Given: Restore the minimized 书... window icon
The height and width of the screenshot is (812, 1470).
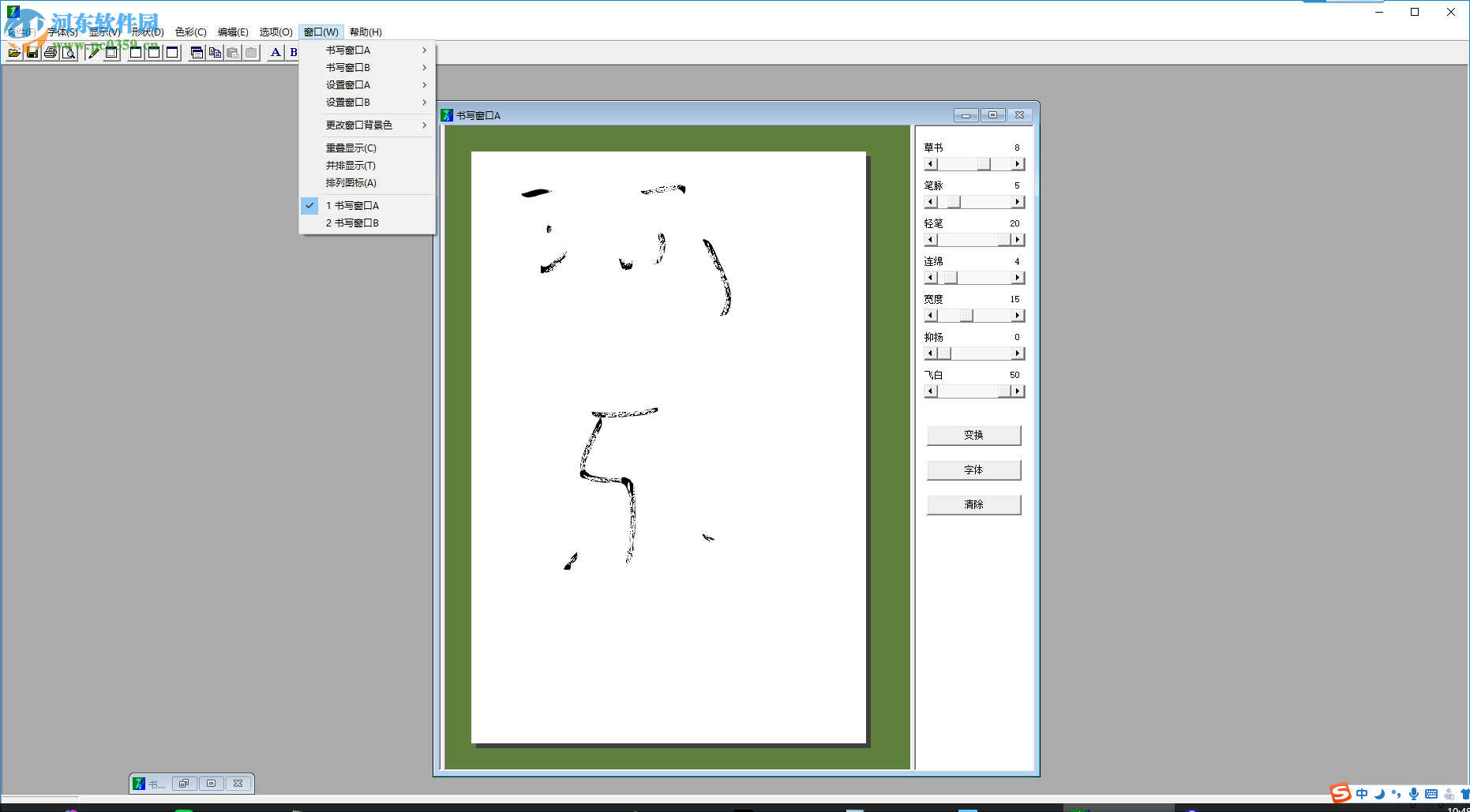Looking at the screenshot, I should pos(184,784).
